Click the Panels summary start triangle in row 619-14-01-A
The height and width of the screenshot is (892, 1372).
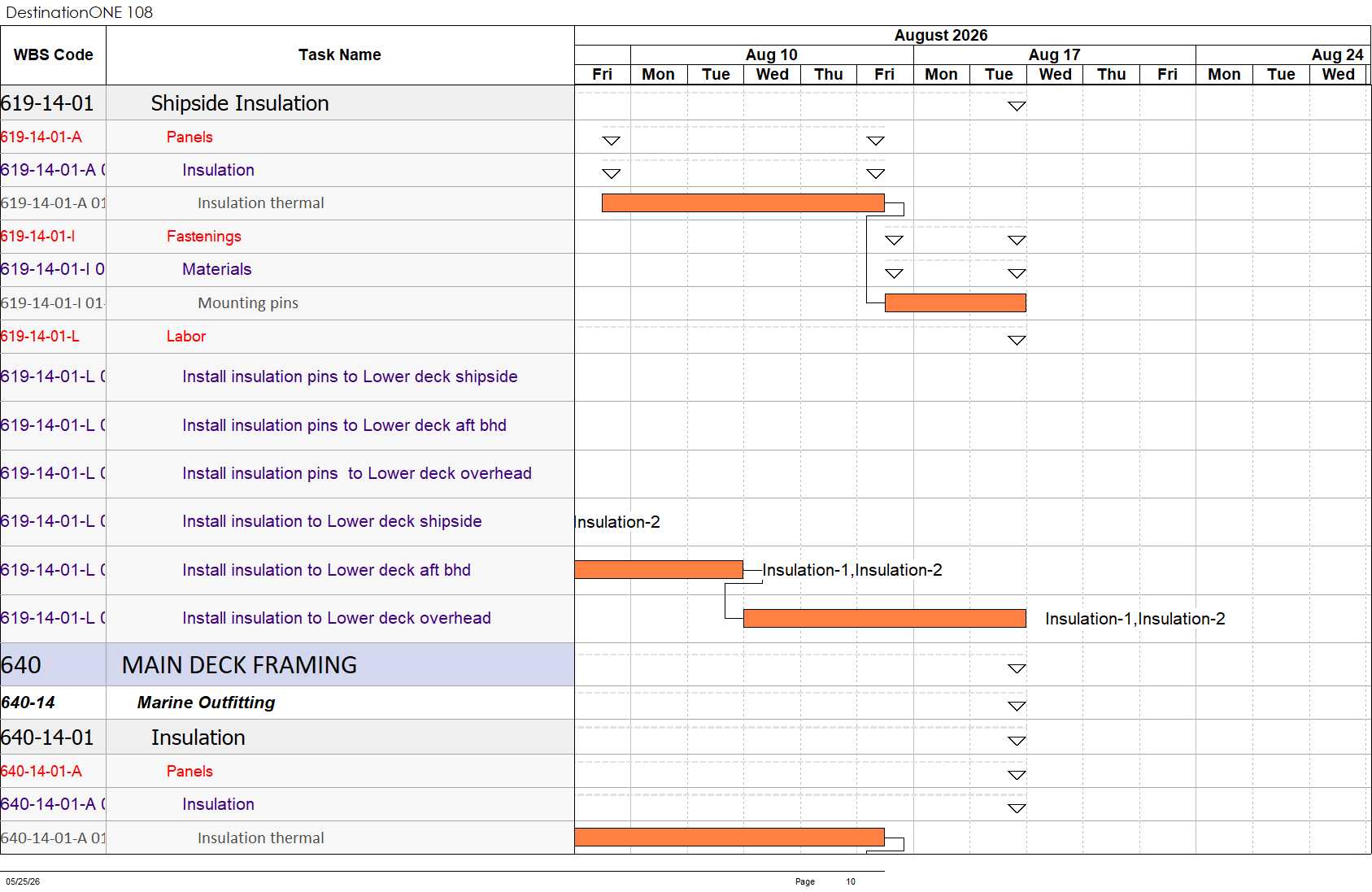(612, 141)
